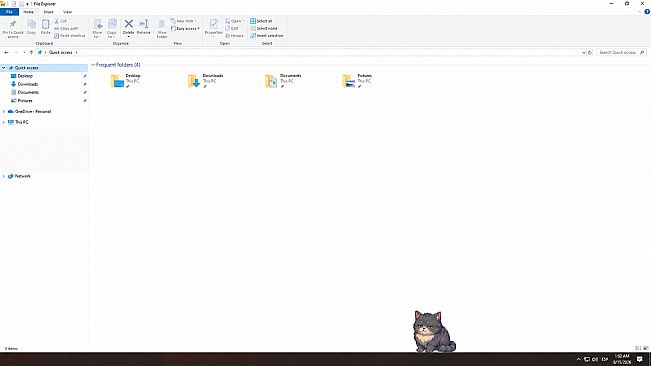Click the volume icon in system tray

(595, 359)
